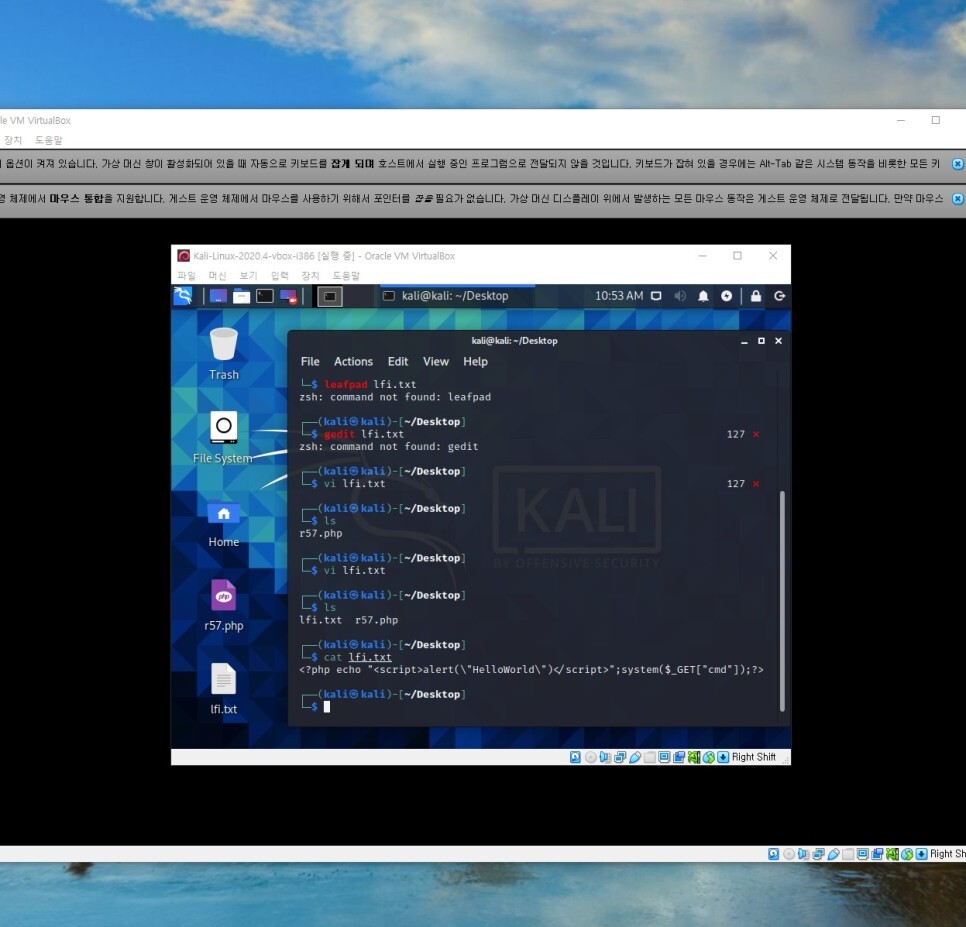Viewport: 966px width, 927px height.
Task: Click the 10:53 AM clock in panel
Action: pos(619,296)
